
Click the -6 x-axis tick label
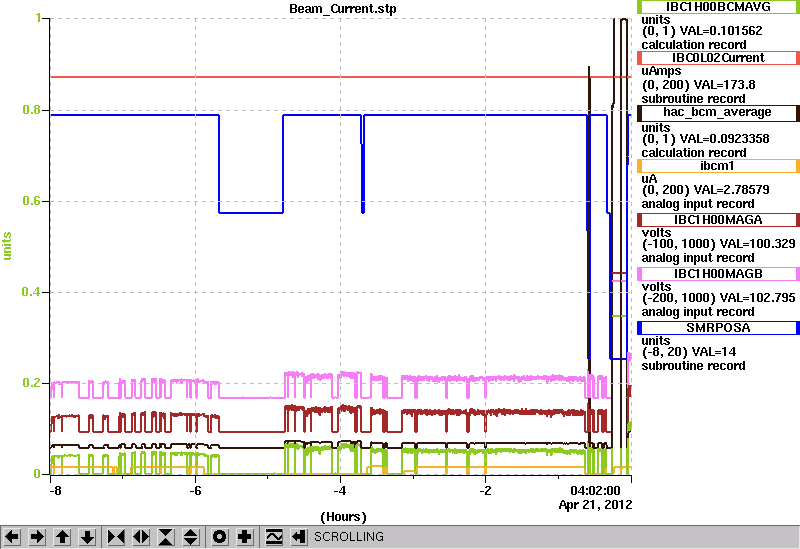click(x=195, y=491)
